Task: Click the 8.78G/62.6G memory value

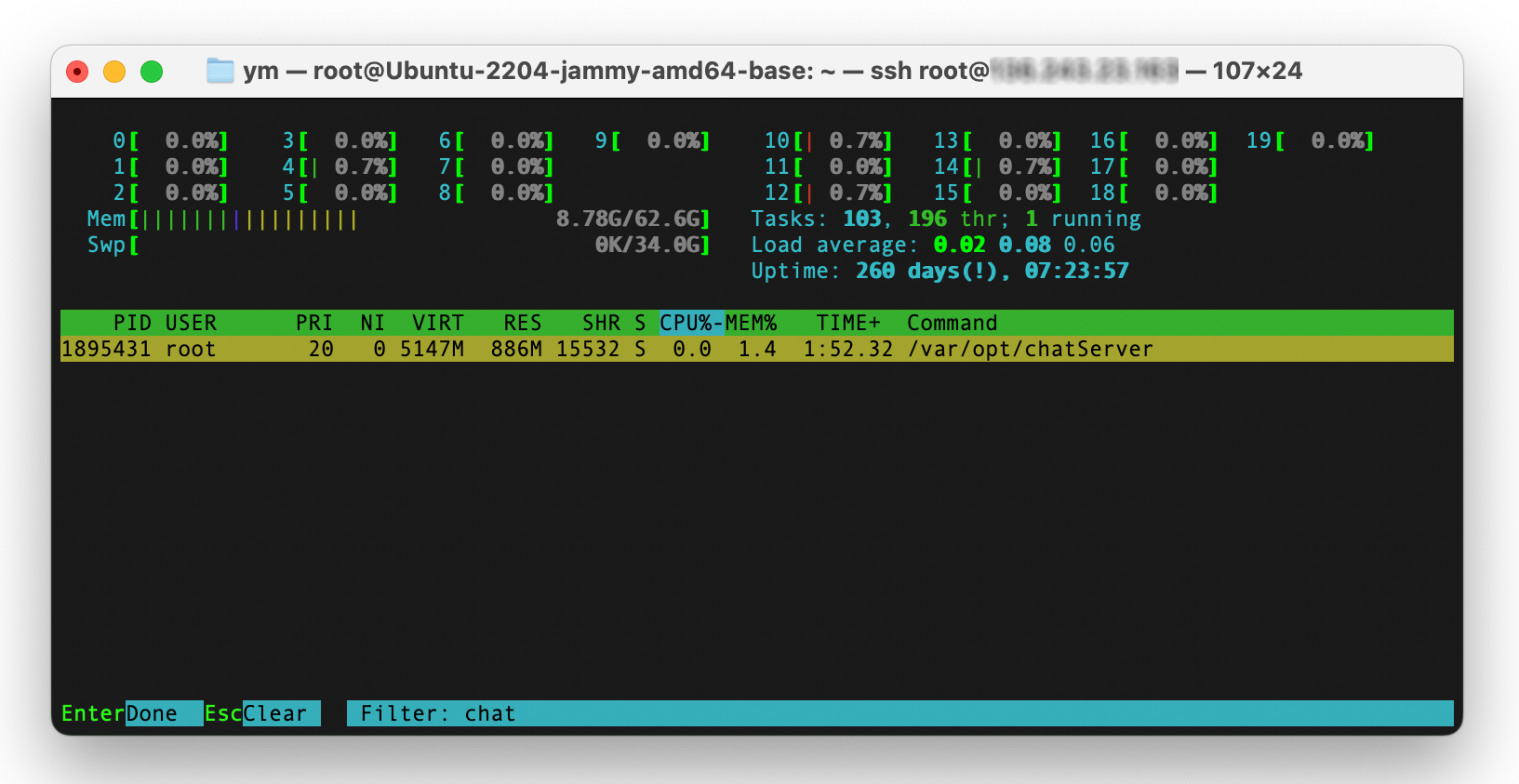Action: point(628,219)
